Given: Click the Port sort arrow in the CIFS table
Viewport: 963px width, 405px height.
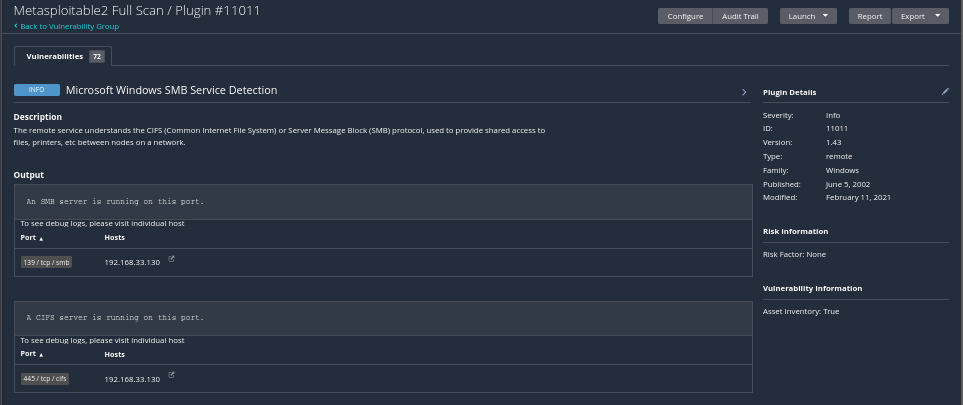Looking at the screenshot, I should coord(41,355).
